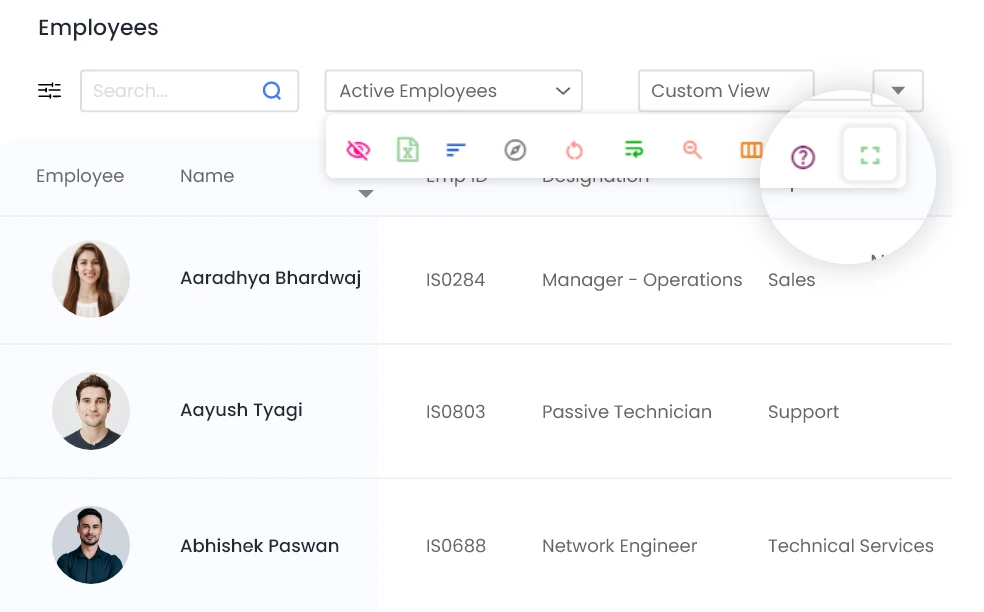Viewport: 984px width, 612px height.
Task: Click inside the Search input field
Action: [170, 91]
